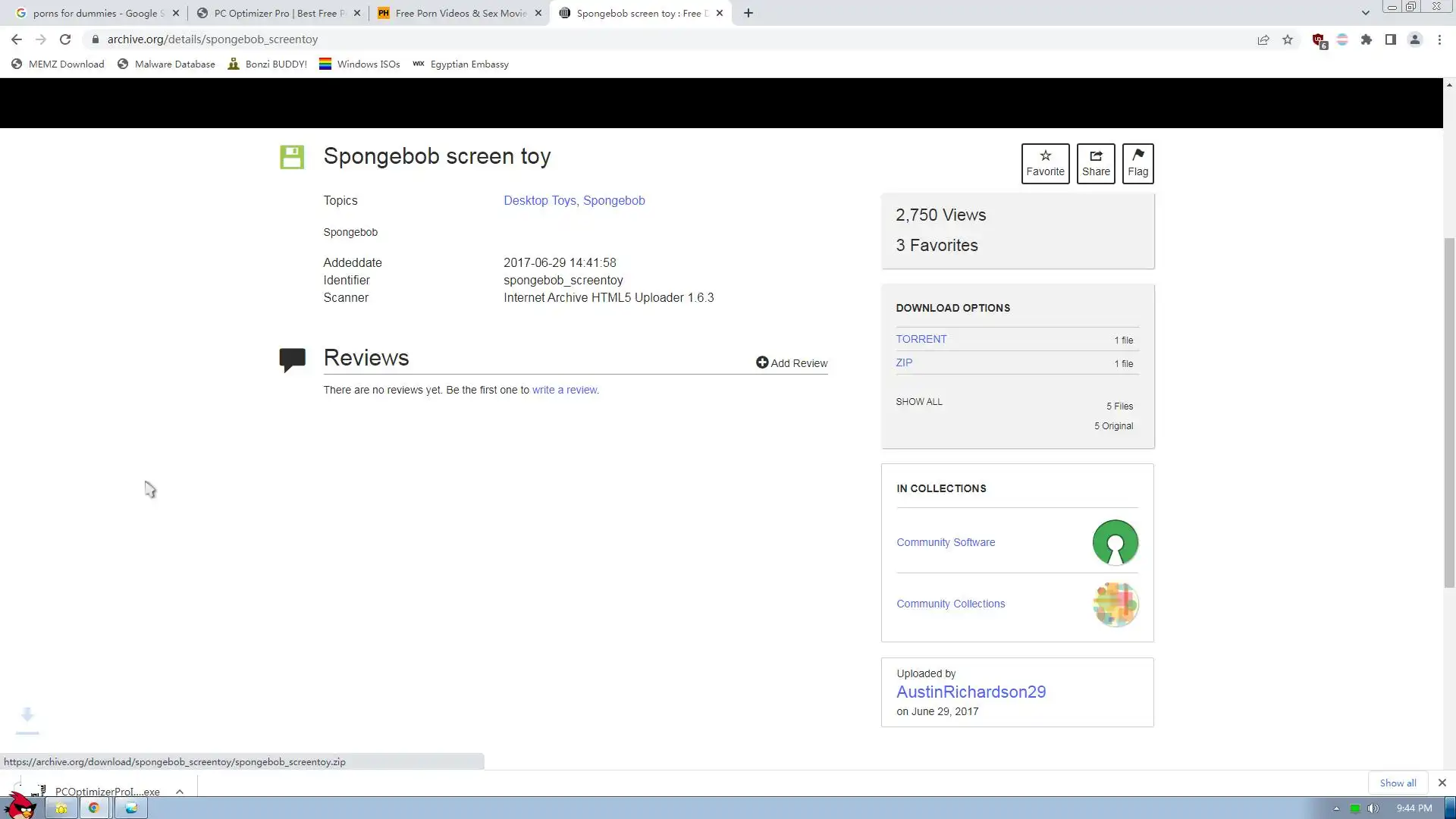Flag this item with Flag button

coord(1137,163)
